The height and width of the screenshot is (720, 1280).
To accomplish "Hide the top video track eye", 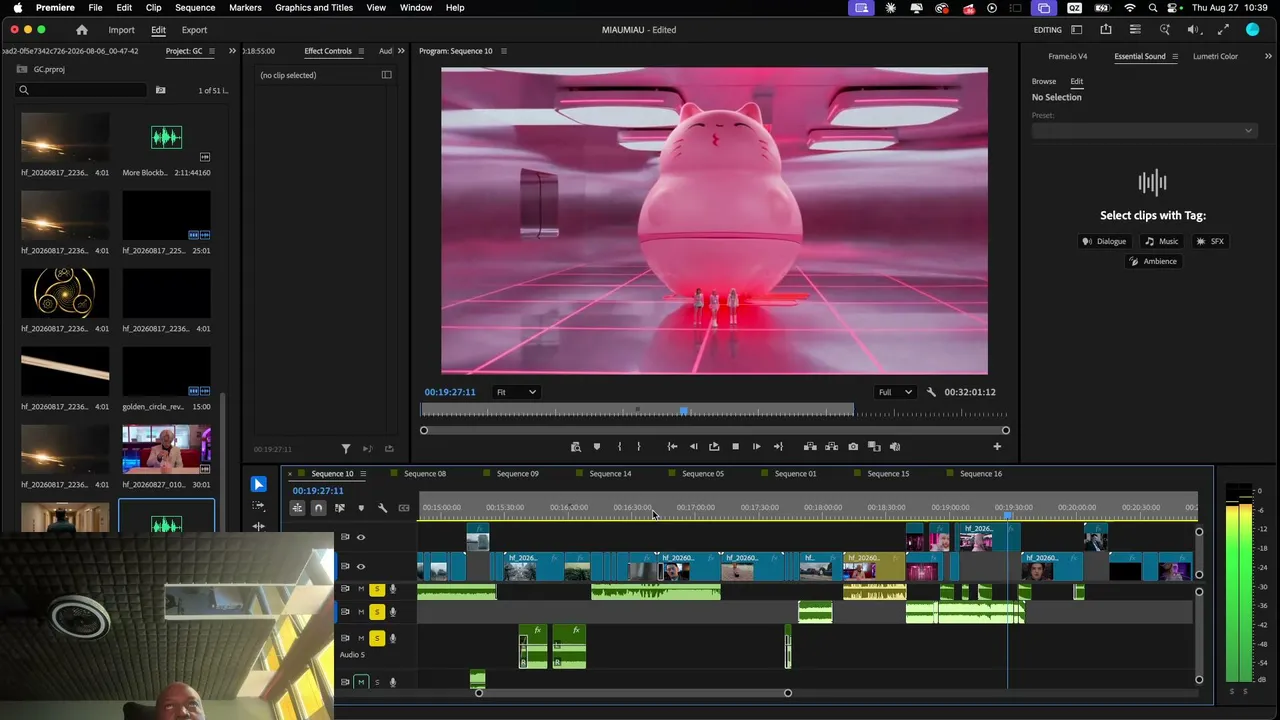I will 361,537.
